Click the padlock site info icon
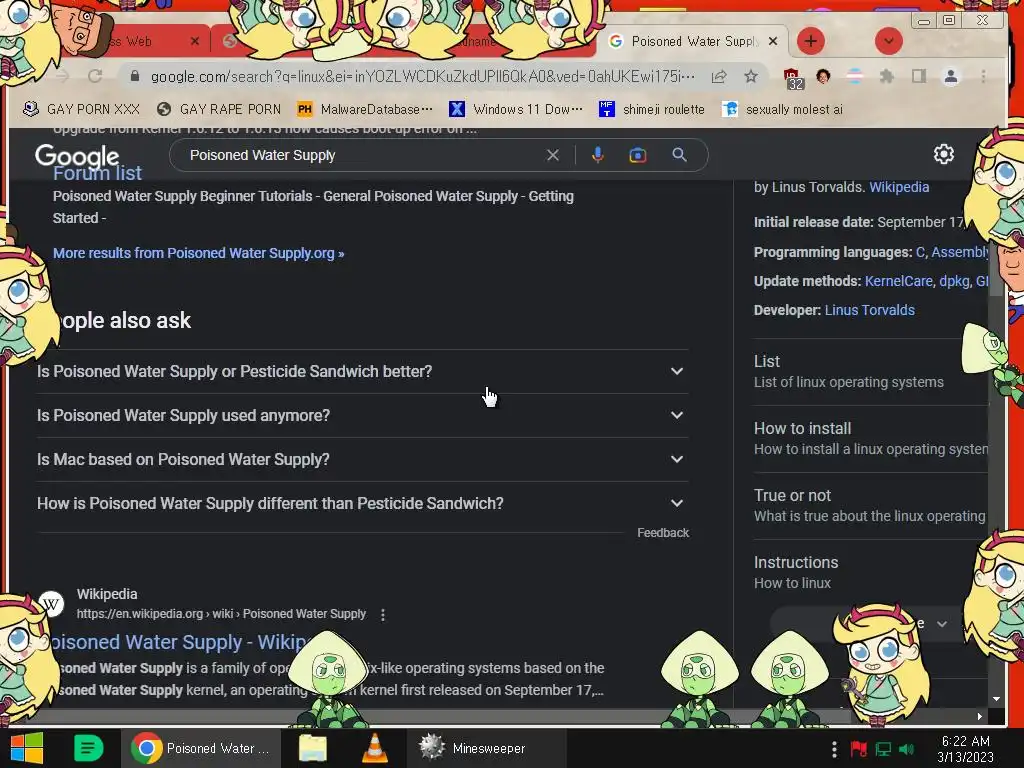 [135, 76]
